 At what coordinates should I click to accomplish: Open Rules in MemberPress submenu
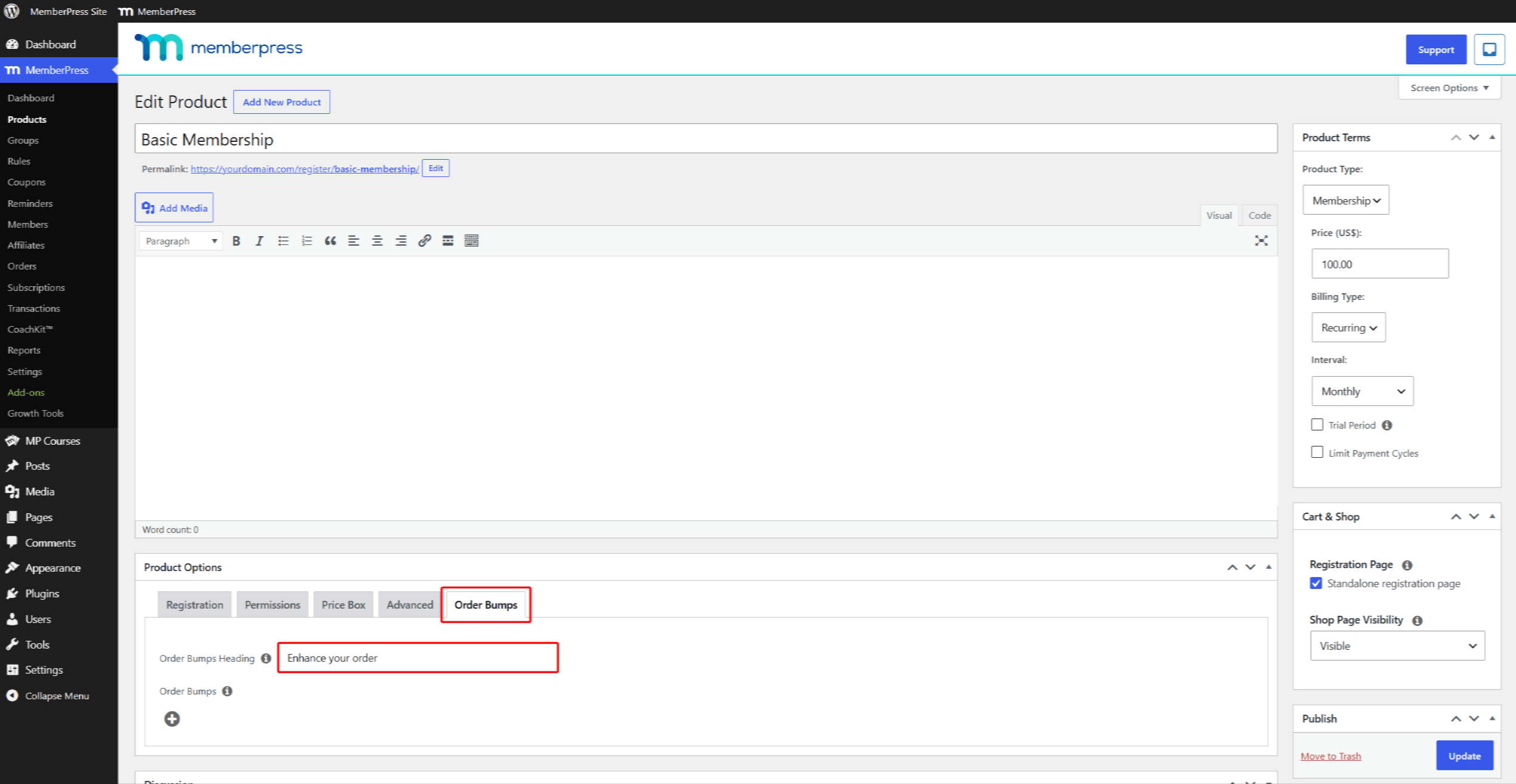coord(18,161)
